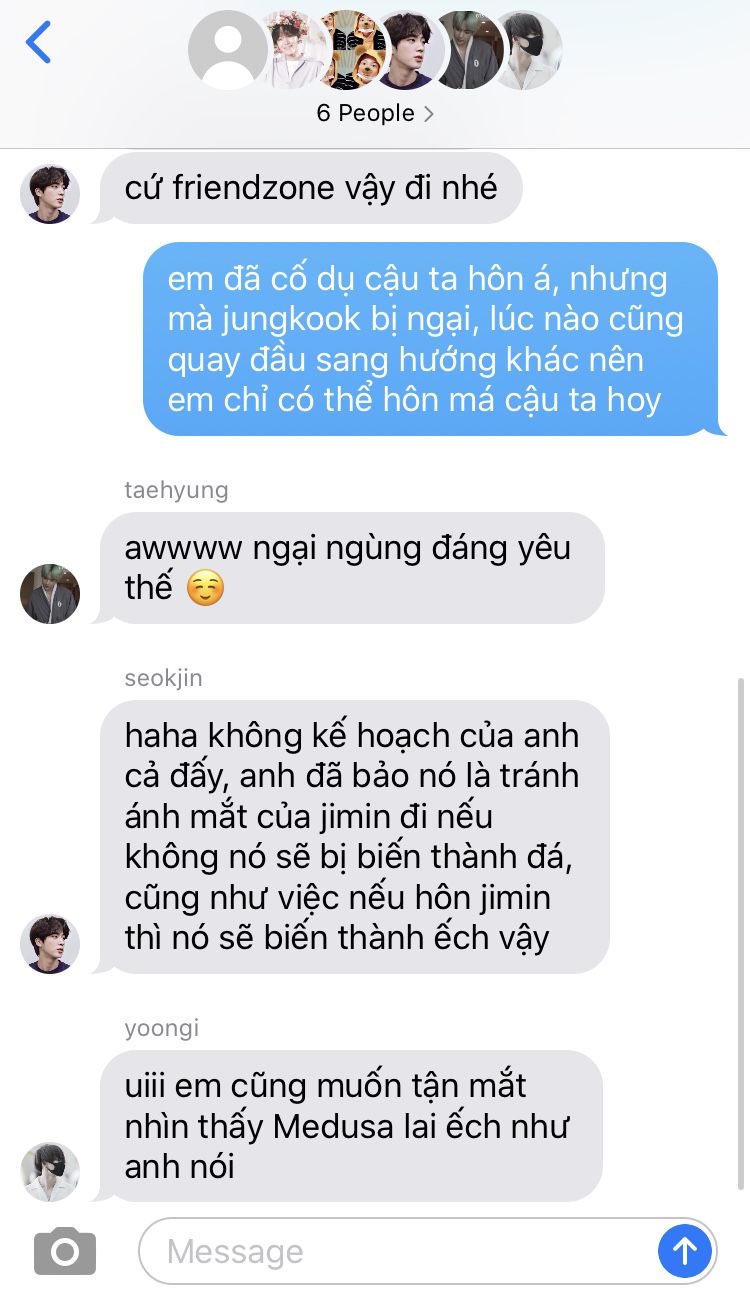Image resolution: width=750 pixels, height=1296 pixels.
Task: Tap the blue send arrow button
Action: 685,1250
